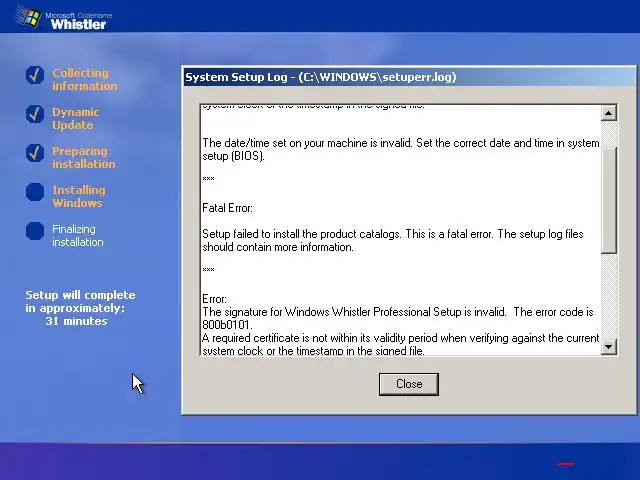Click the '31 minutes' time estimate
This screenshot has width=640, height=480.
coord(76,321)
